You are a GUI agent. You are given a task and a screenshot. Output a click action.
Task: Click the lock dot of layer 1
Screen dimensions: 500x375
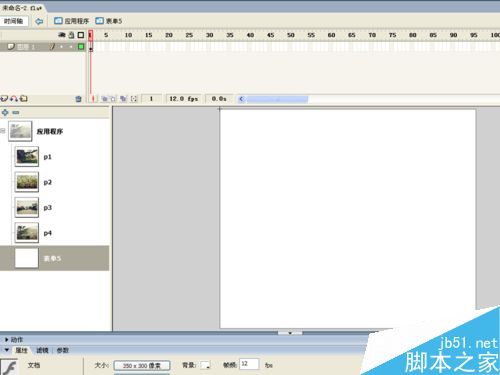71,47
